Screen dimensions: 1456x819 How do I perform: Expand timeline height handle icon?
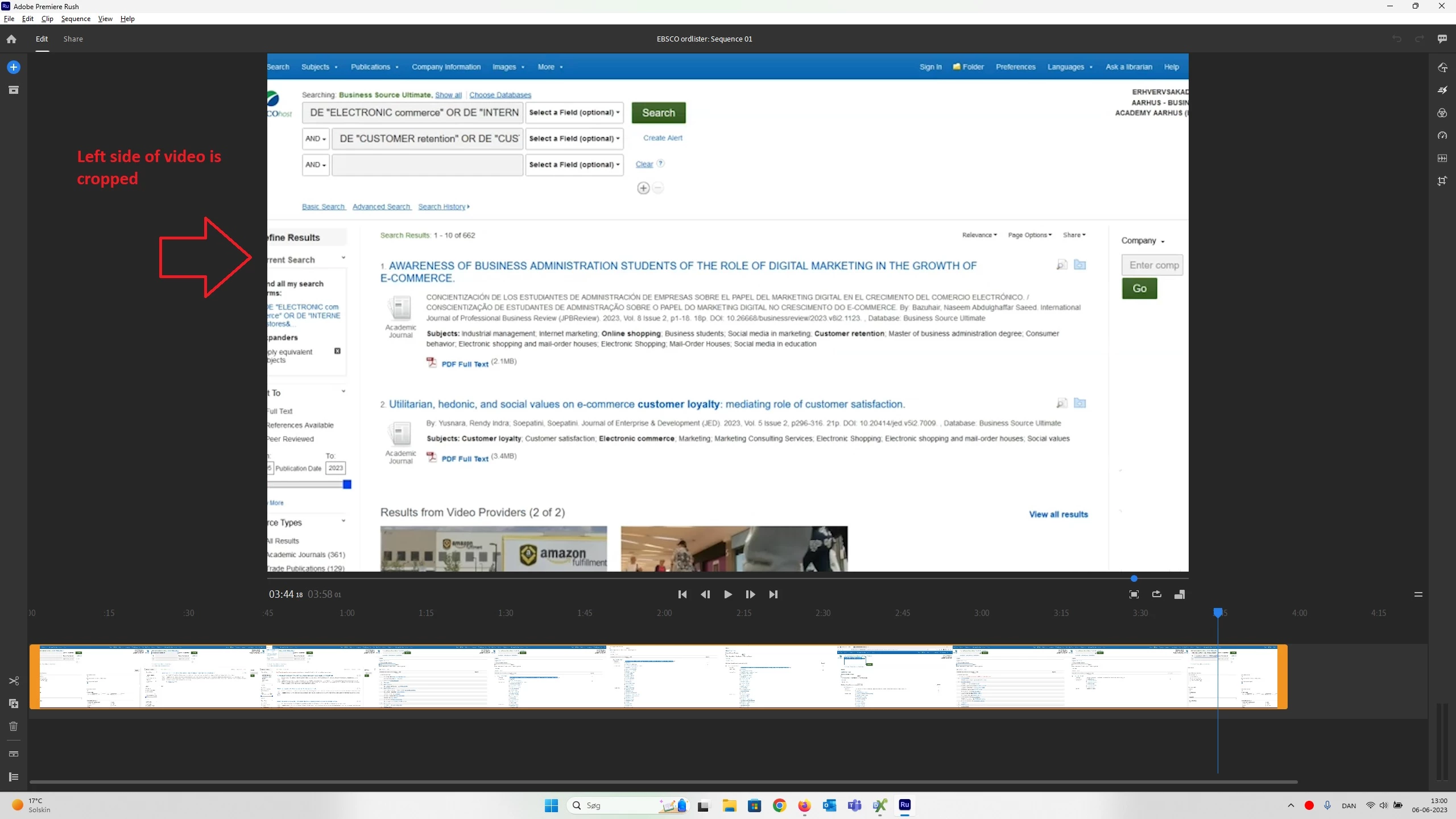pos(1418,594)
